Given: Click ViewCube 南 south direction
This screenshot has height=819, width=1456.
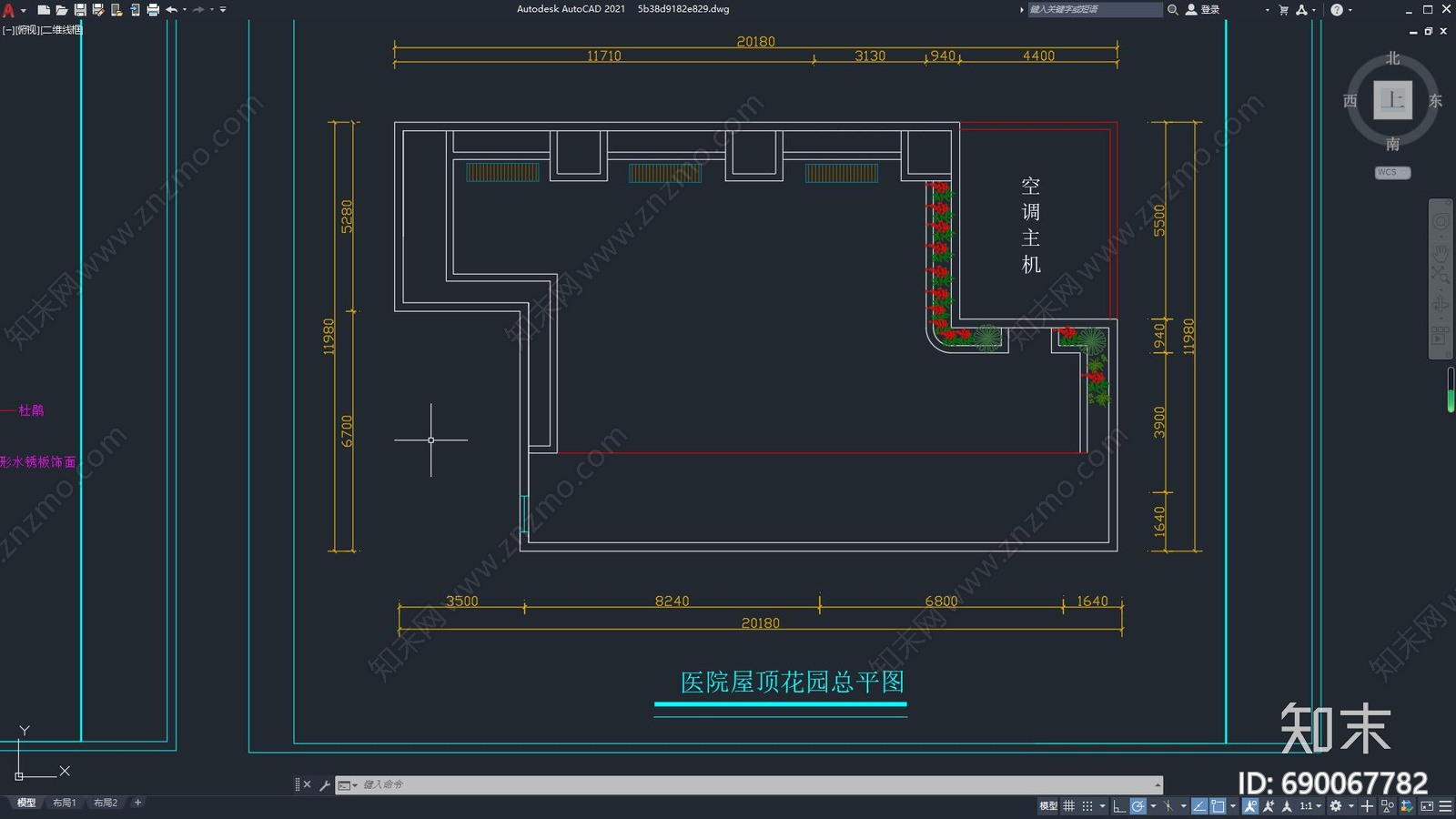Looking at the screenshot, I should tap(1393, 144).
